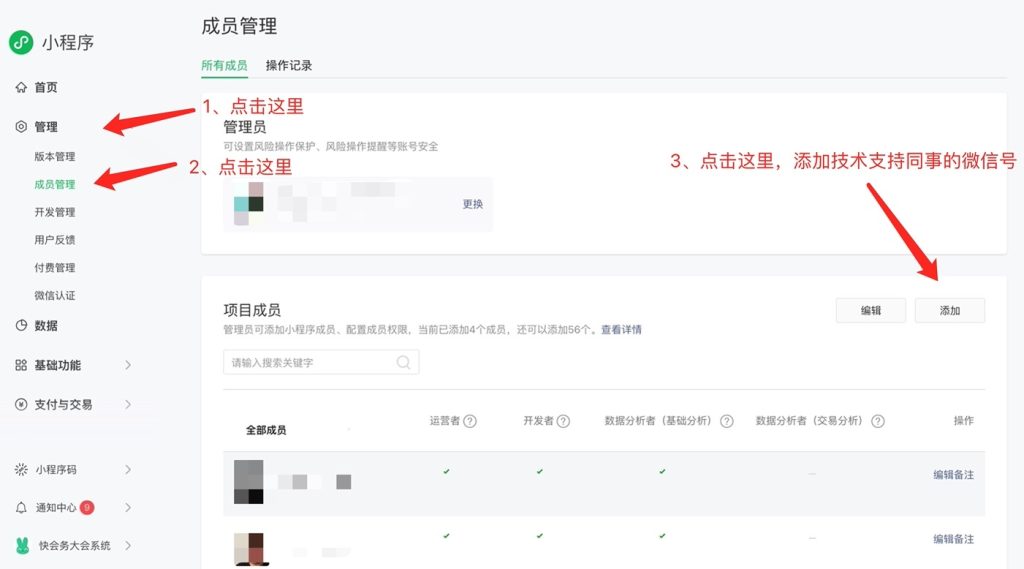The width and height of the screenshot is (1024, 569).
Task: Click help icon beside 数据分析者（交易分析）
Action: point(878,421)
